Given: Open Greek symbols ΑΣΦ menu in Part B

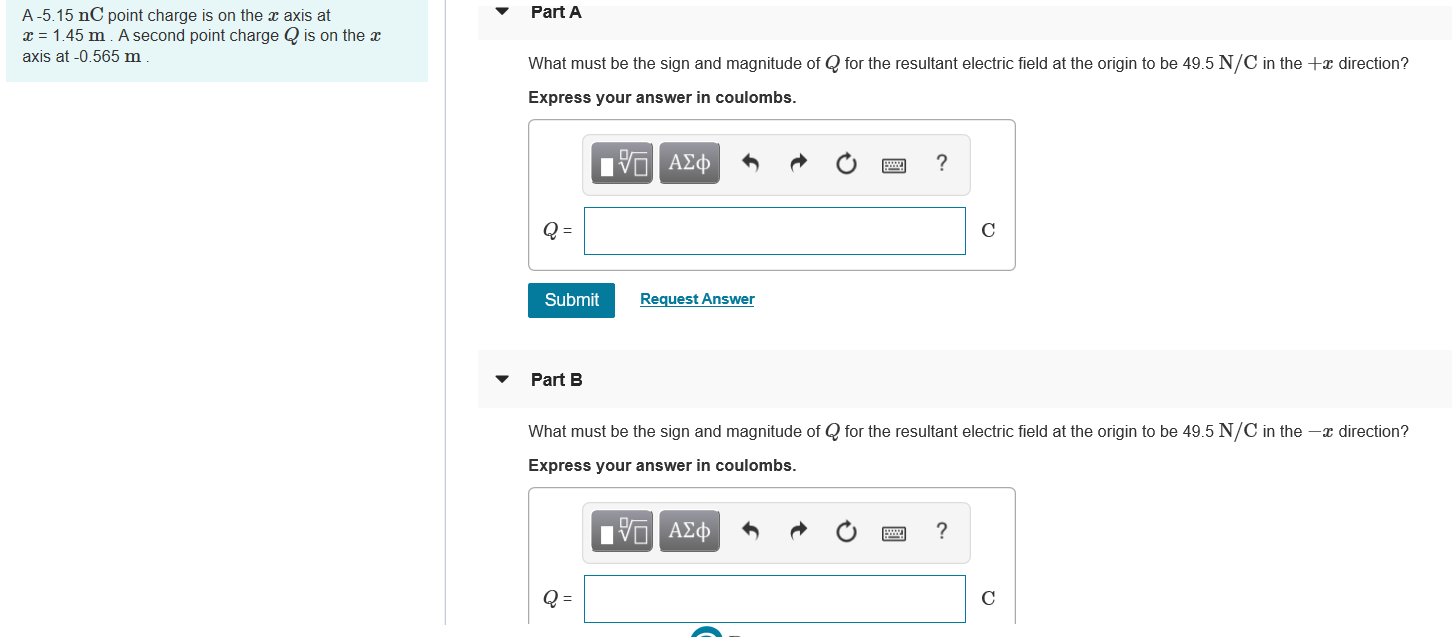Looking at the screenshot, I should click(689, 531).
